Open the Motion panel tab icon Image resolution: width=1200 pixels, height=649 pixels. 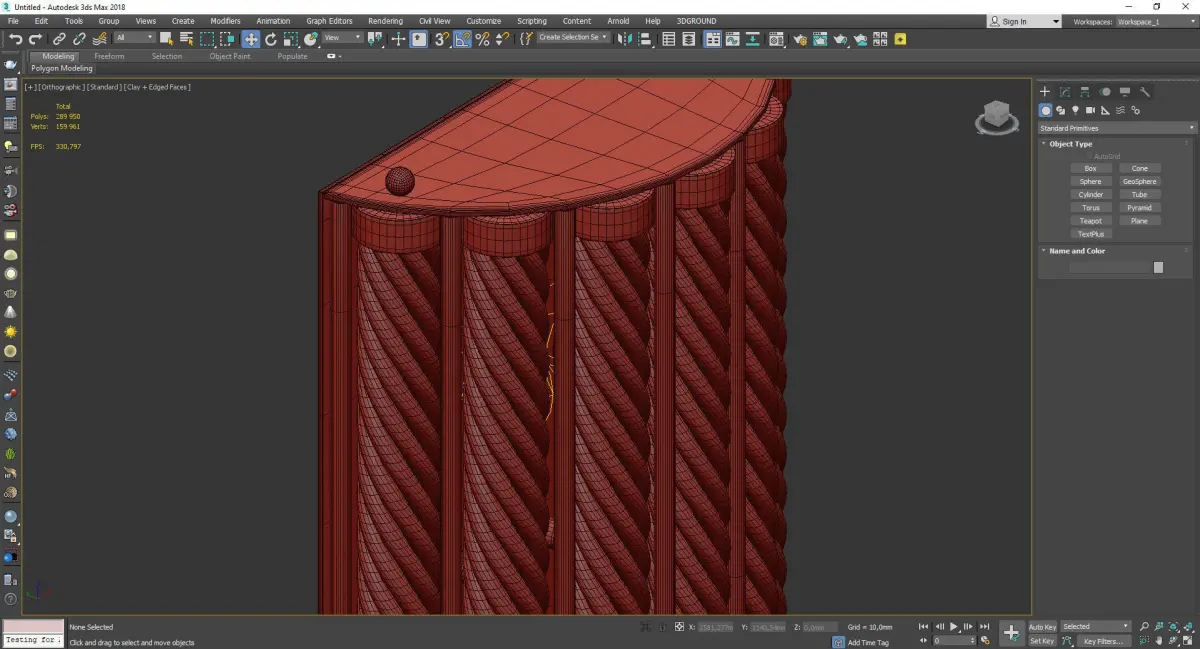[x=1105, y=92]
